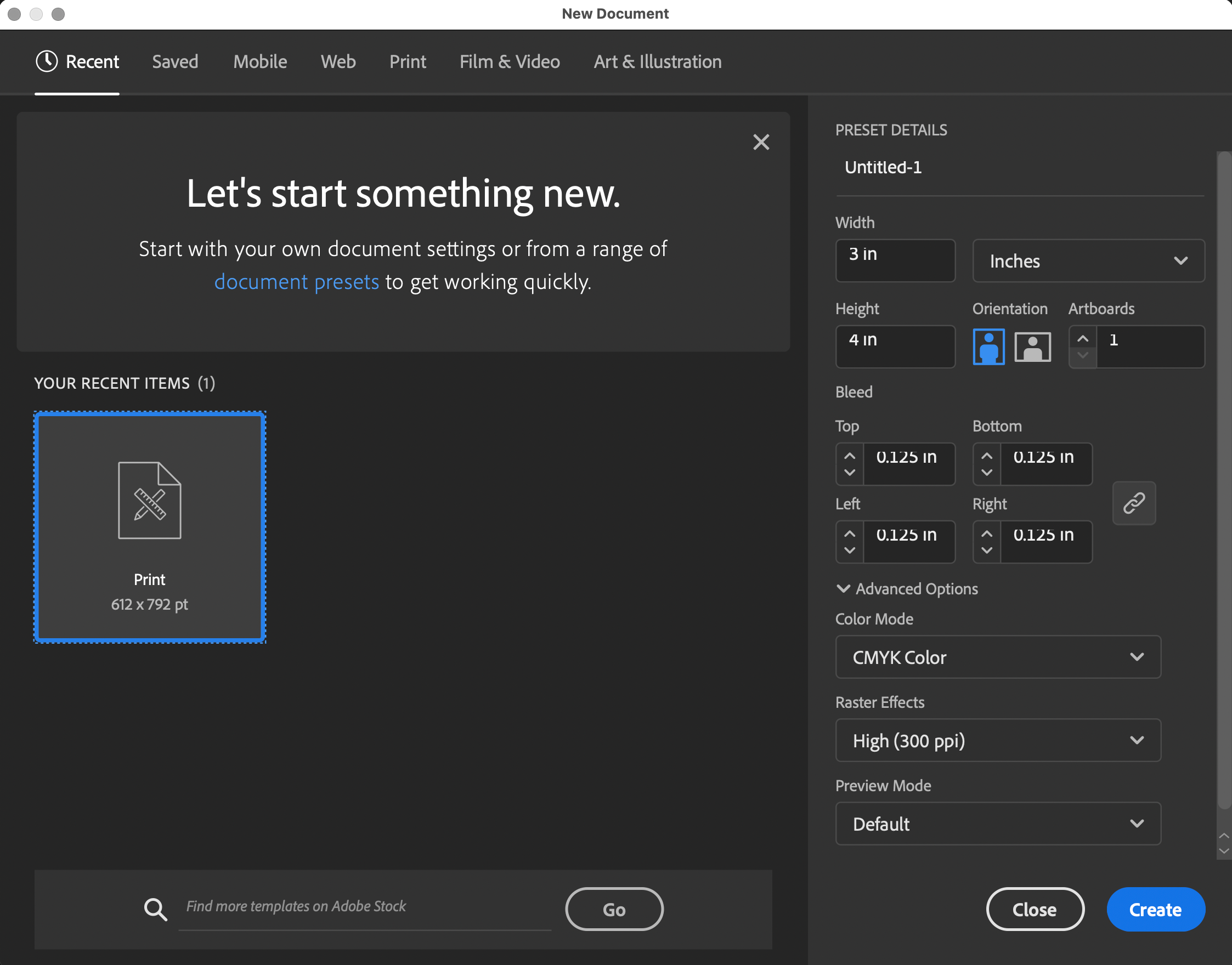Click the Close button

tap(1035, 909)
